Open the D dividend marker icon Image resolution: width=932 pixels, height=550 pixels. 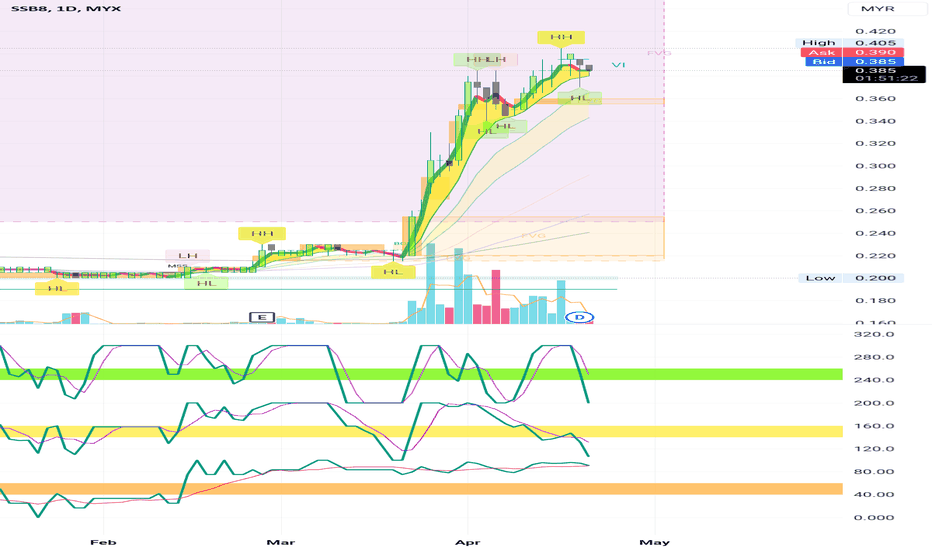click(580, 317)
